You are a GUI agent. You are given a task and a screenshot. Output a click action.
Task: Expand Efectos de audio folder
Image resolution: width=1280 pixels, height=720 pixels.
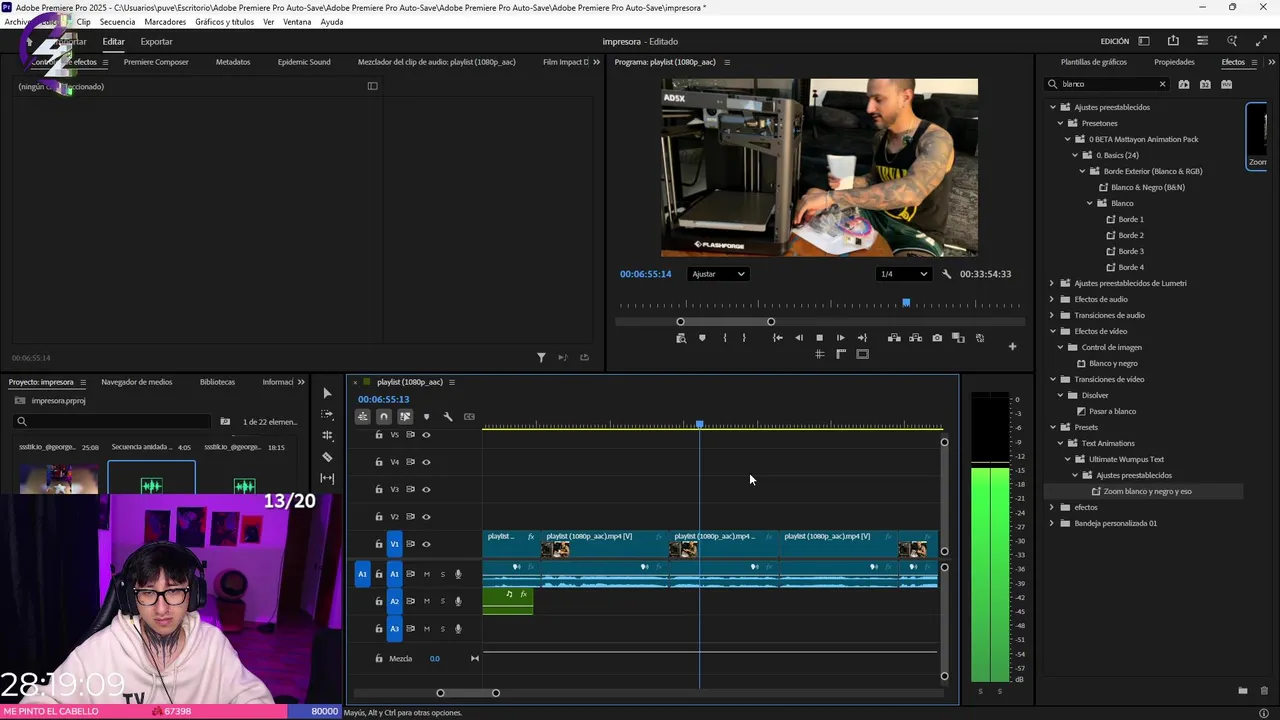pos(1052,299)
